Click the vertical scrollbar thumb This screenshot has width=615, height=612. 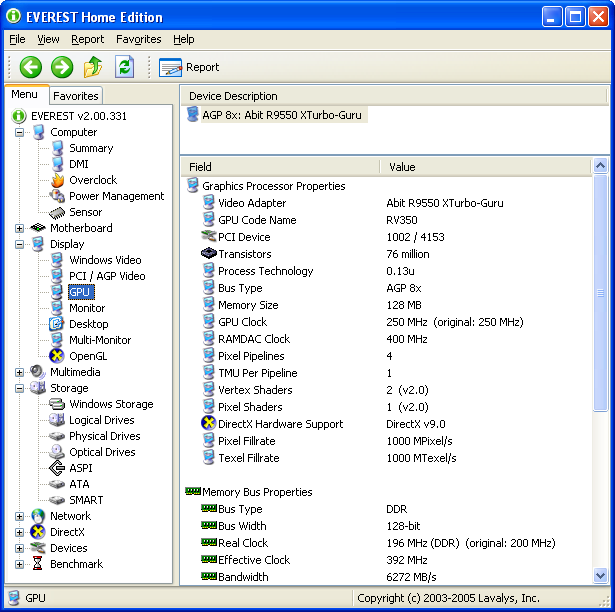pos(600,293)
